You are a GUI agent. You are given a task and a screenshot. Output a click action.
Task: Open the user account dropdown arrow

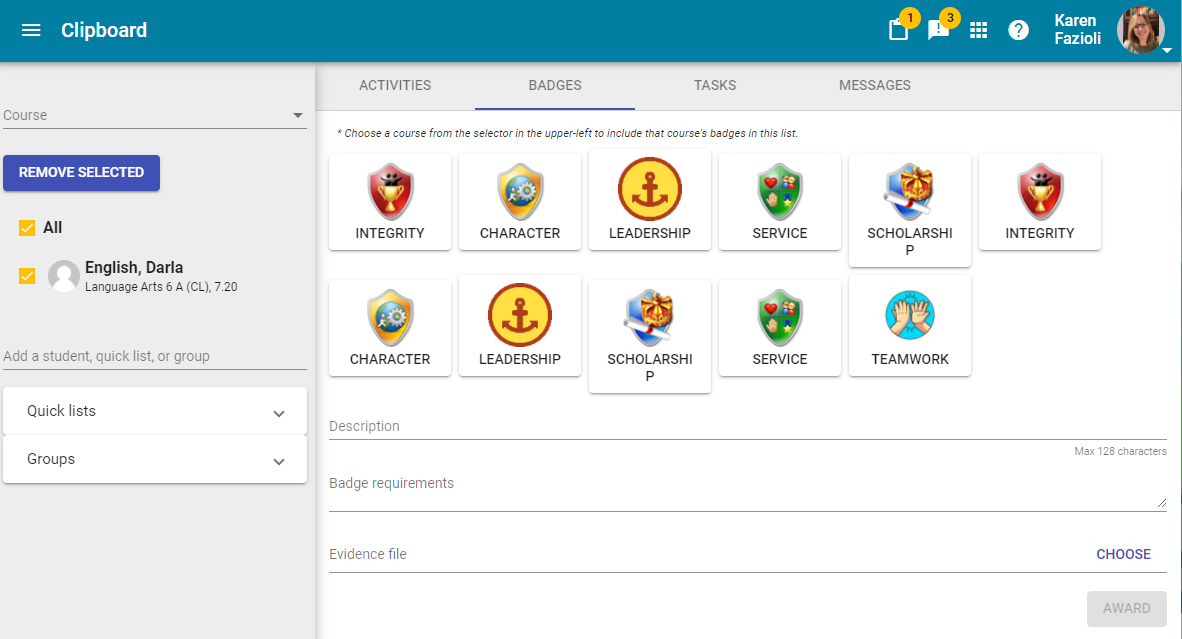(x=1167, y=50)
